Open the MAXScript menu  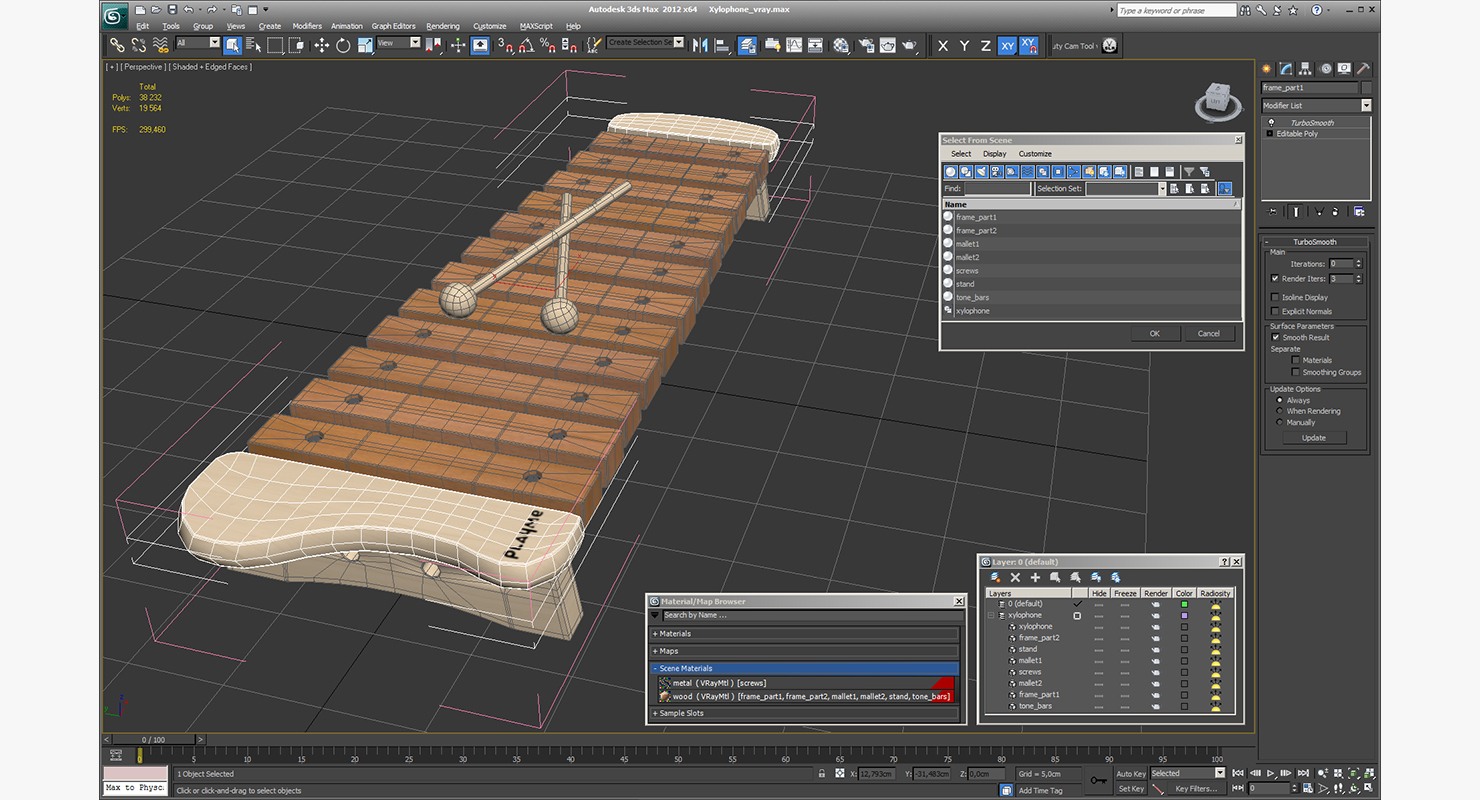click(x=536, y=26)
